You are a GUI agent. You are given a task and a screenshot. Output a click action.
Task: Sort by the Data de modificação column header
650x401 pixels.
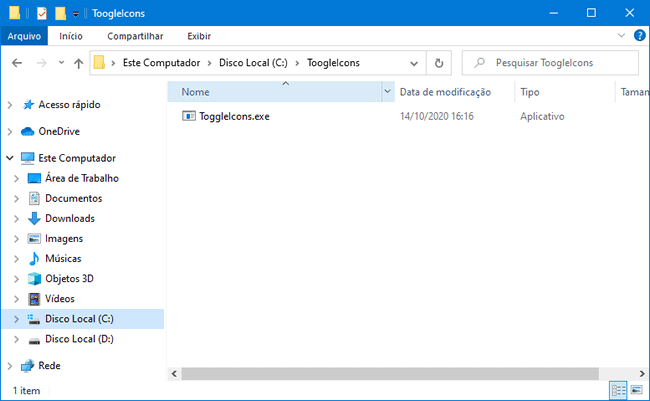pos(445,92)
